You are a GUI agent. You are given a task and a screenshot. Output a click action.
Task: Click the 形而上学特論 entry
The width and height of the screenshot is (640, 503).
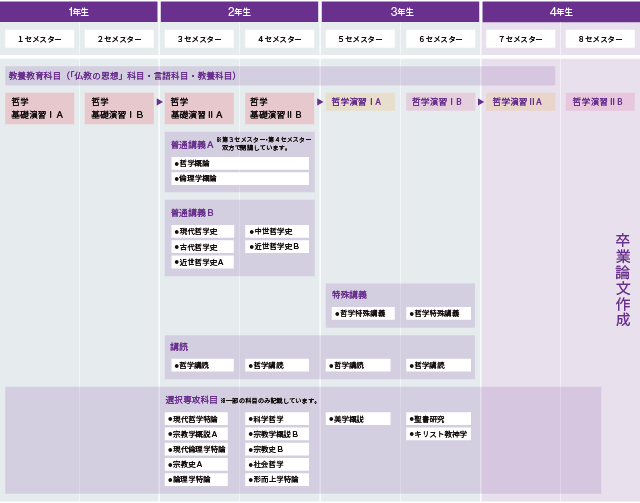point(277,479)
